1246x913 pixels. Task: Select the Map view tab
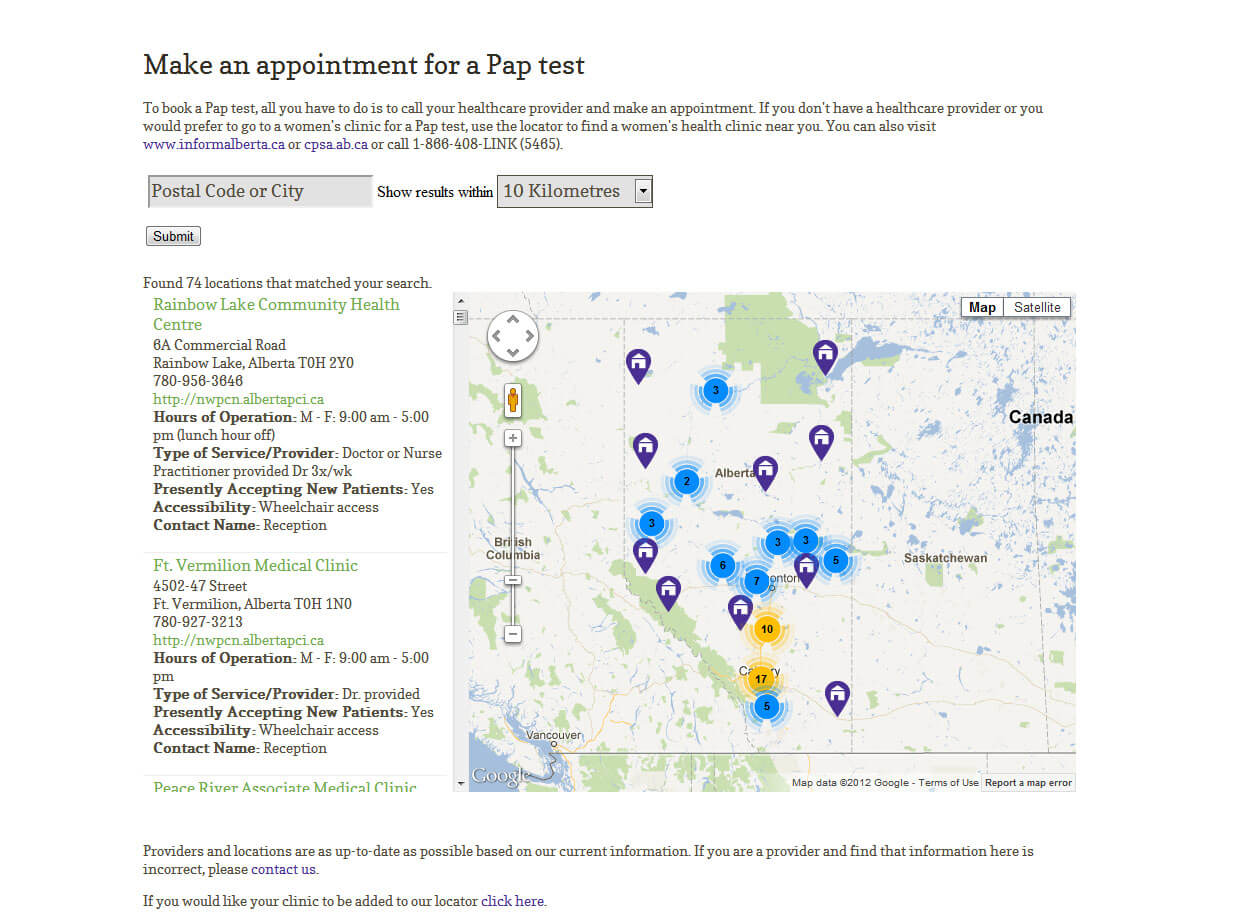982,307
